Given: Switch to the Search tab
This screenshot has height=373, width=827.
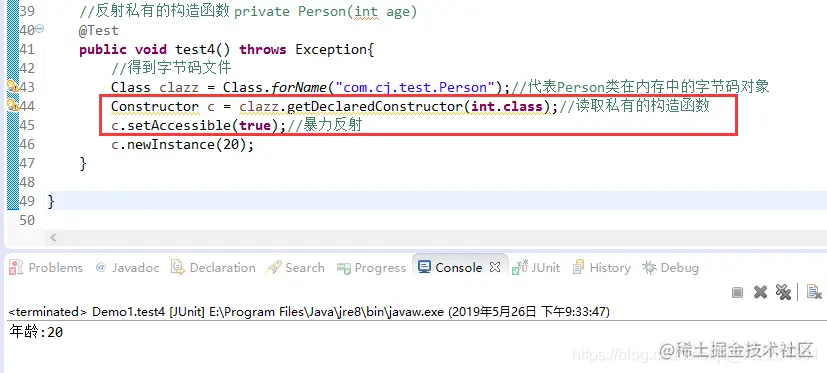Looking at the screenshot, I should click(x=295, y=267).
